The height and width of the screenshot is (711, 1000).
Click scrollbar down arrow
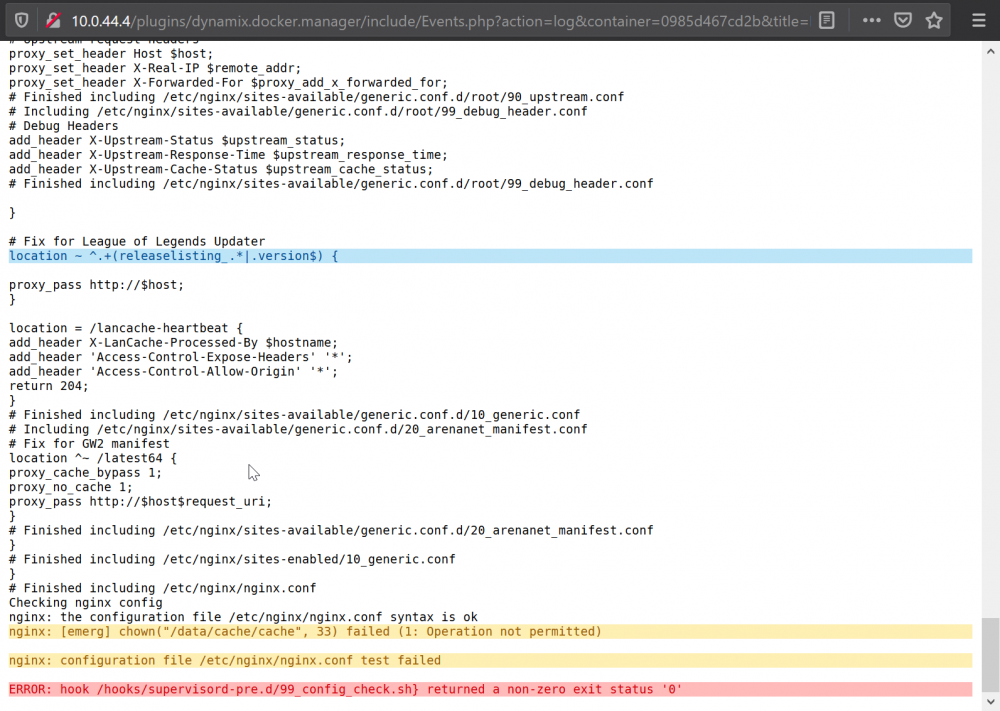point(990,700)
